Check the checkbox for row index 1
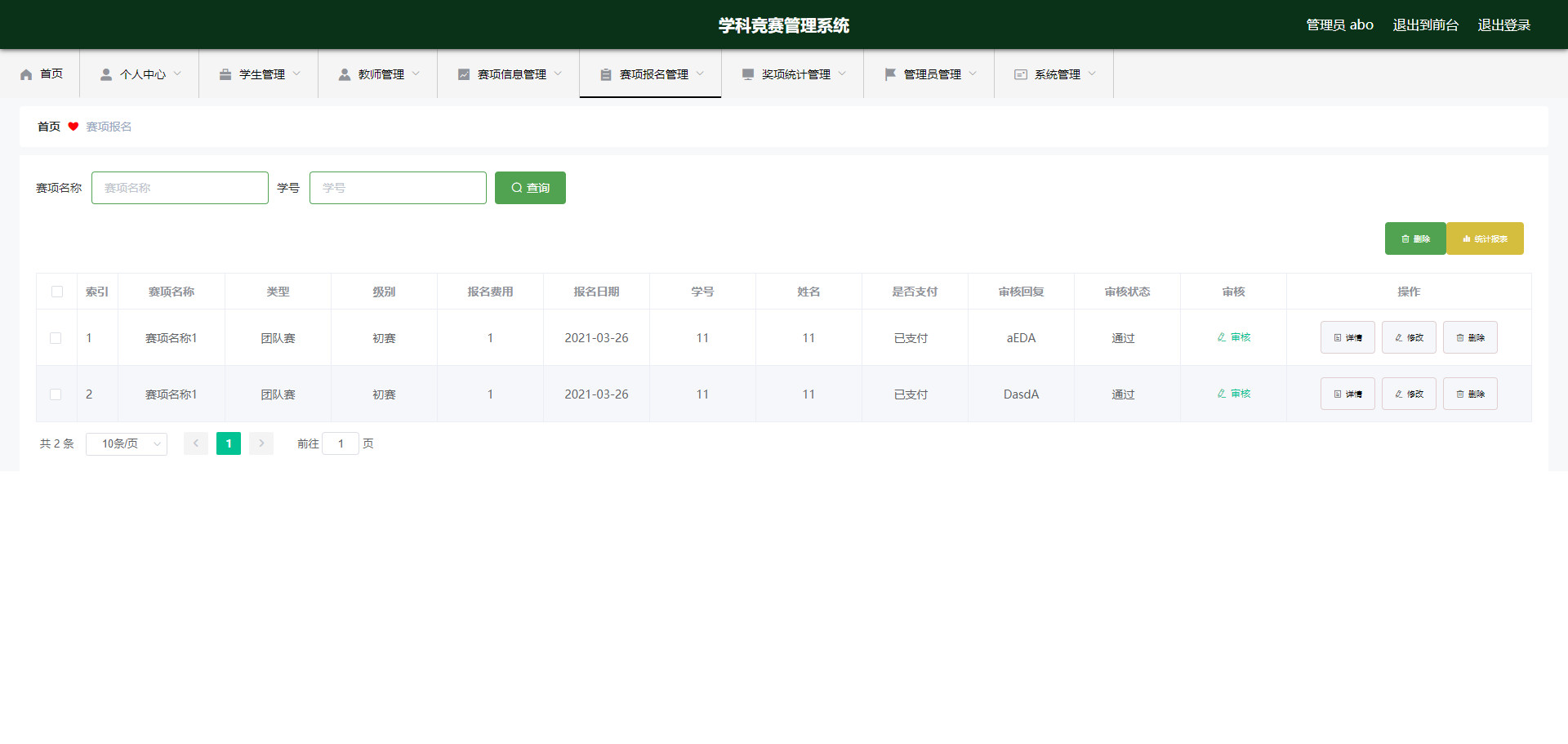The image size is (1568, 744). click(56, 338)
